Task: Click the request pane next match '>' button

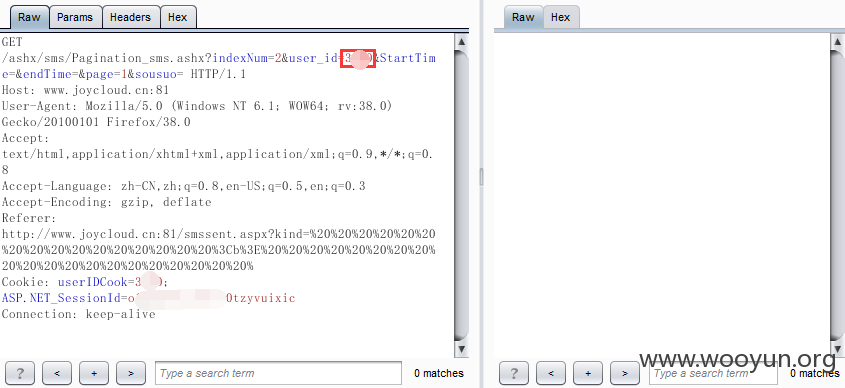Action: (x=131, y=373)
